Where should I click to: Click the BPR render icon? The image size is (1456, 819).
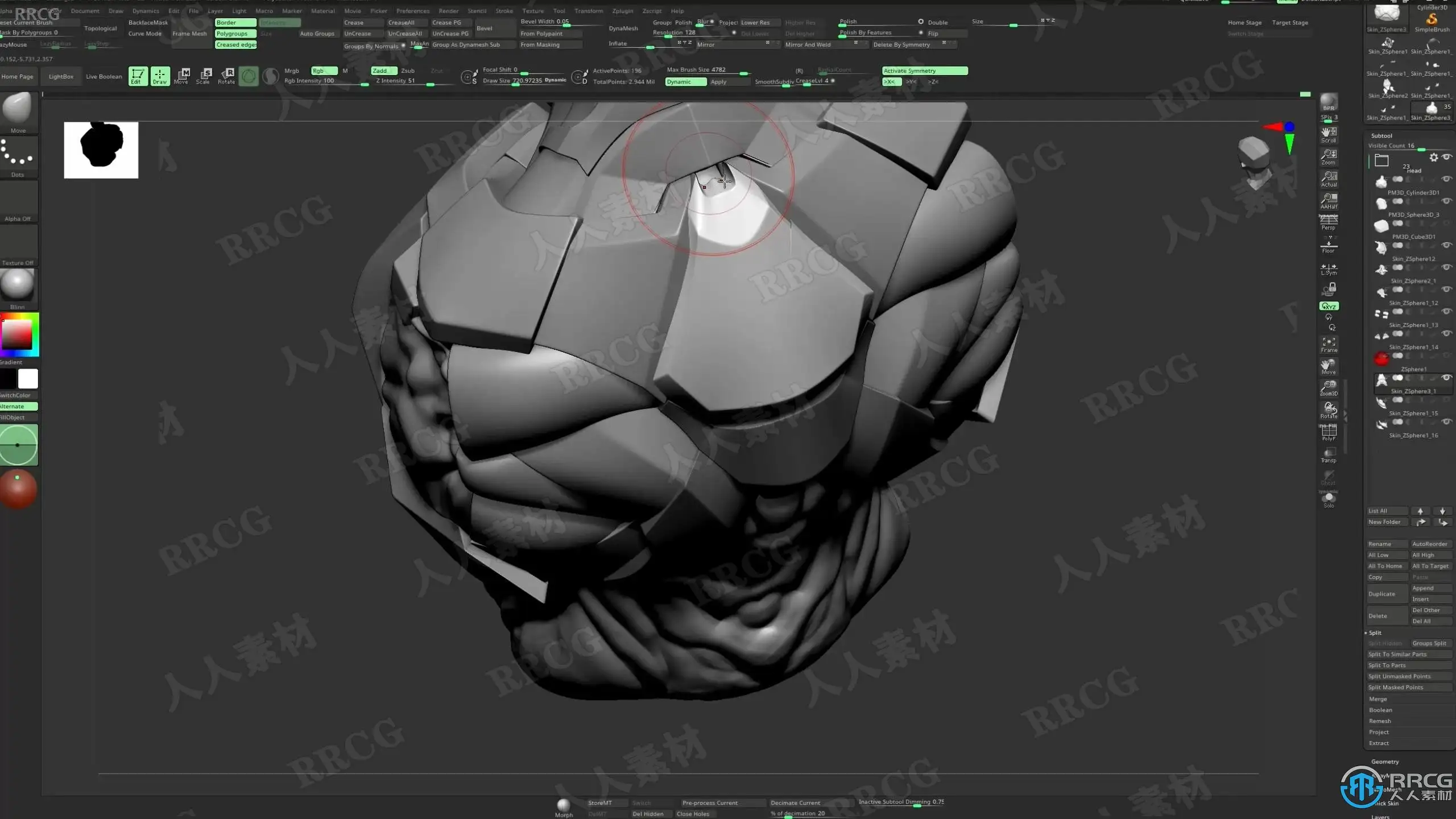tap(1329, 102)
